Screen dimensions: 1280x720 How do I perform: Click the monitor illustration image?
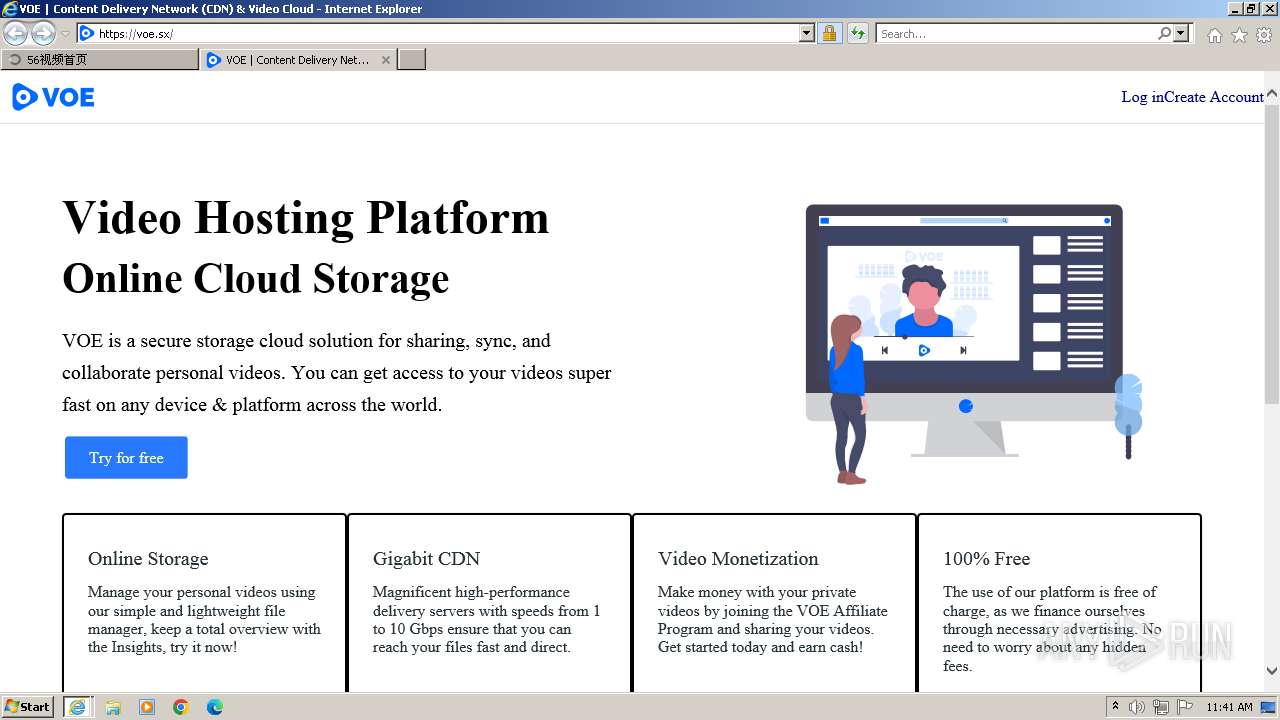coord(972,344)
